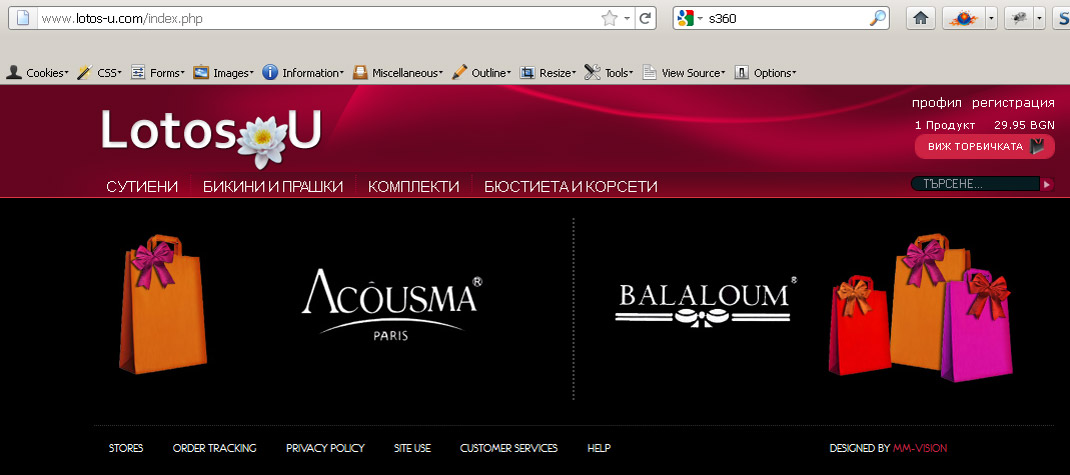Click the blue Information icon
This screenshot has width=1070, height=475.
coord(270,72)
